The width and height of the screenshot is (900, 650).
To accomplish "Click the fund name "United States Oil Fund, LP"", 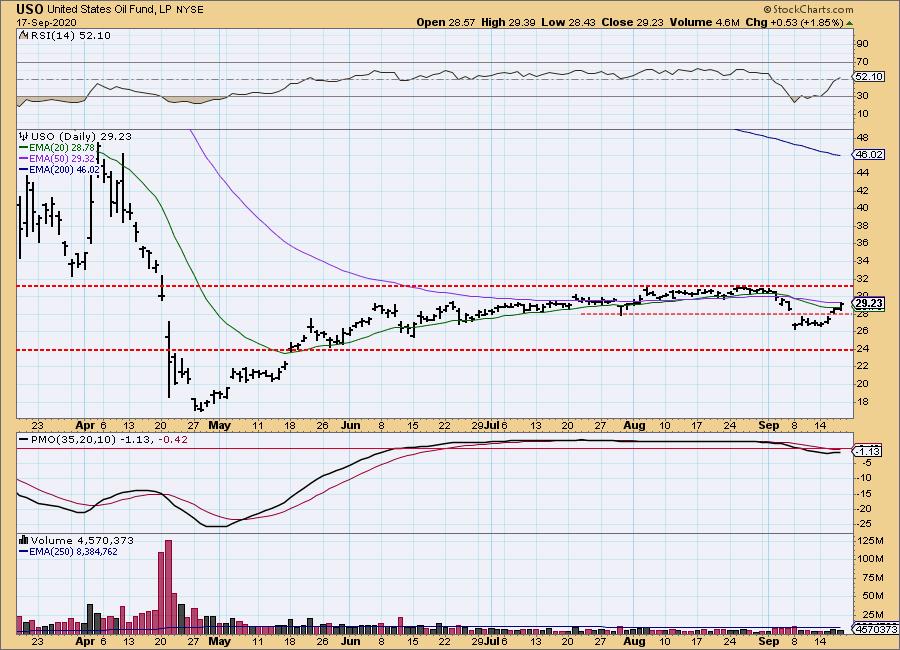I will [107, 10].
